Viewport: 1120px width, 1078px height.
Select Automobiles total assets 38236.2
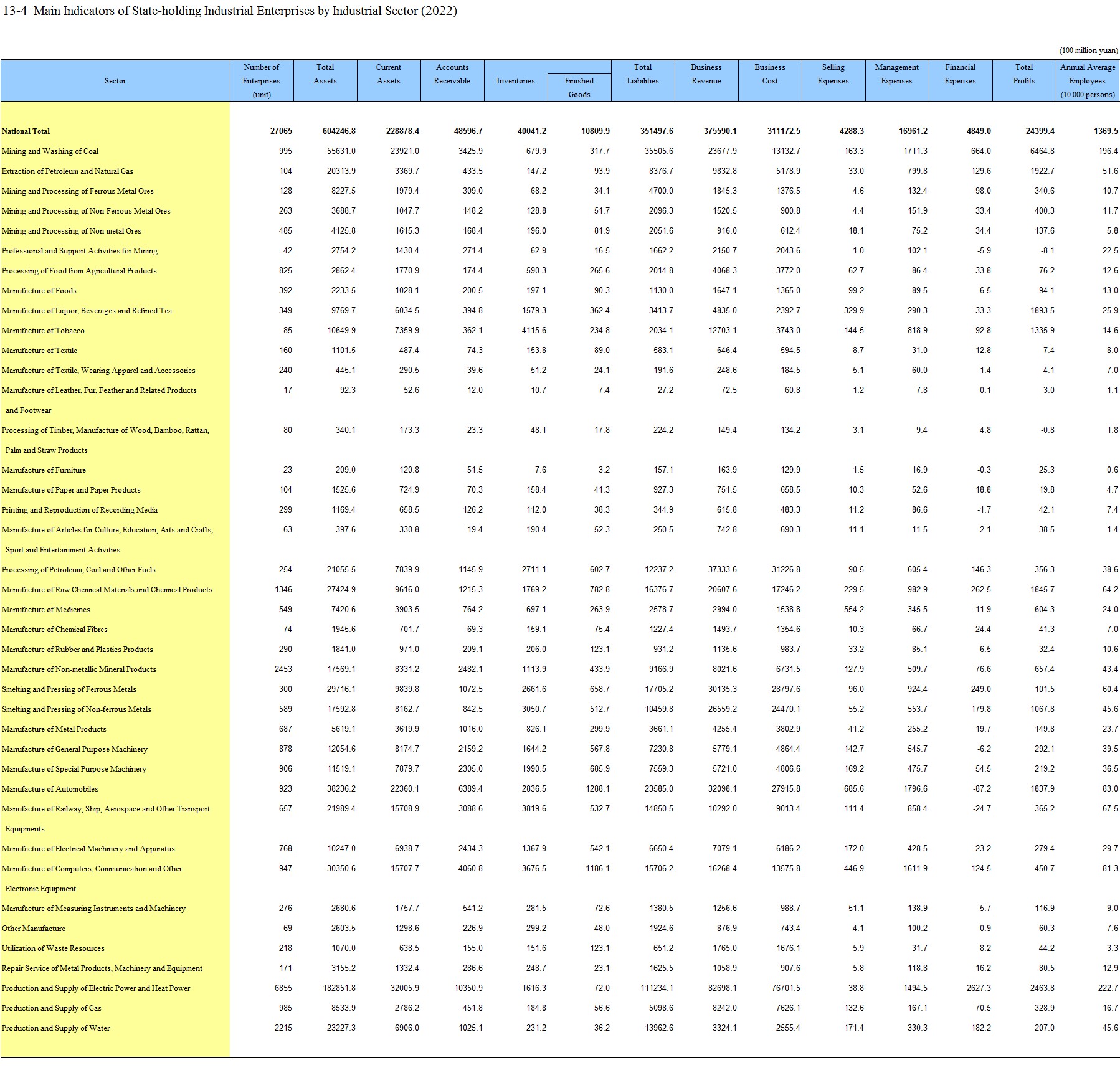point(341,789)
